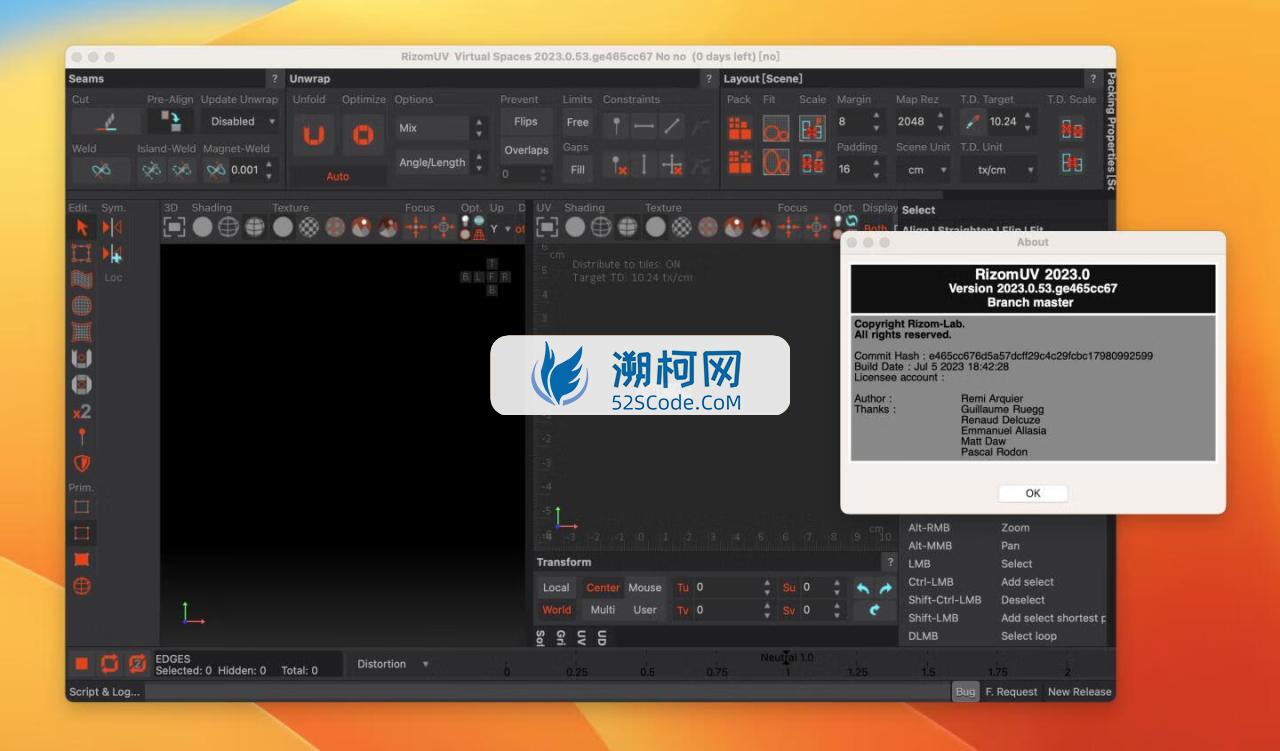The image size is (1280, 751).
Task: Click the pin tool in left toolbar
Action: [x=82, y=437]
